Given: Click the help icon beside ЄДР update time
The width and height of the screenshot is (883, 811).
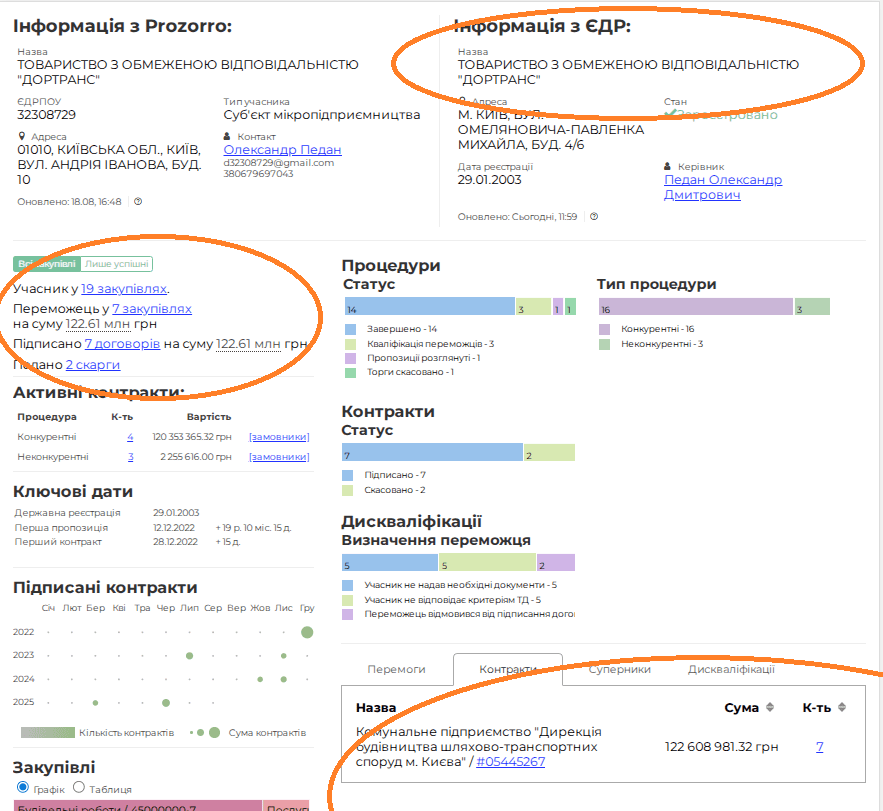Looking at the screenshot, I should coord(594,216).
